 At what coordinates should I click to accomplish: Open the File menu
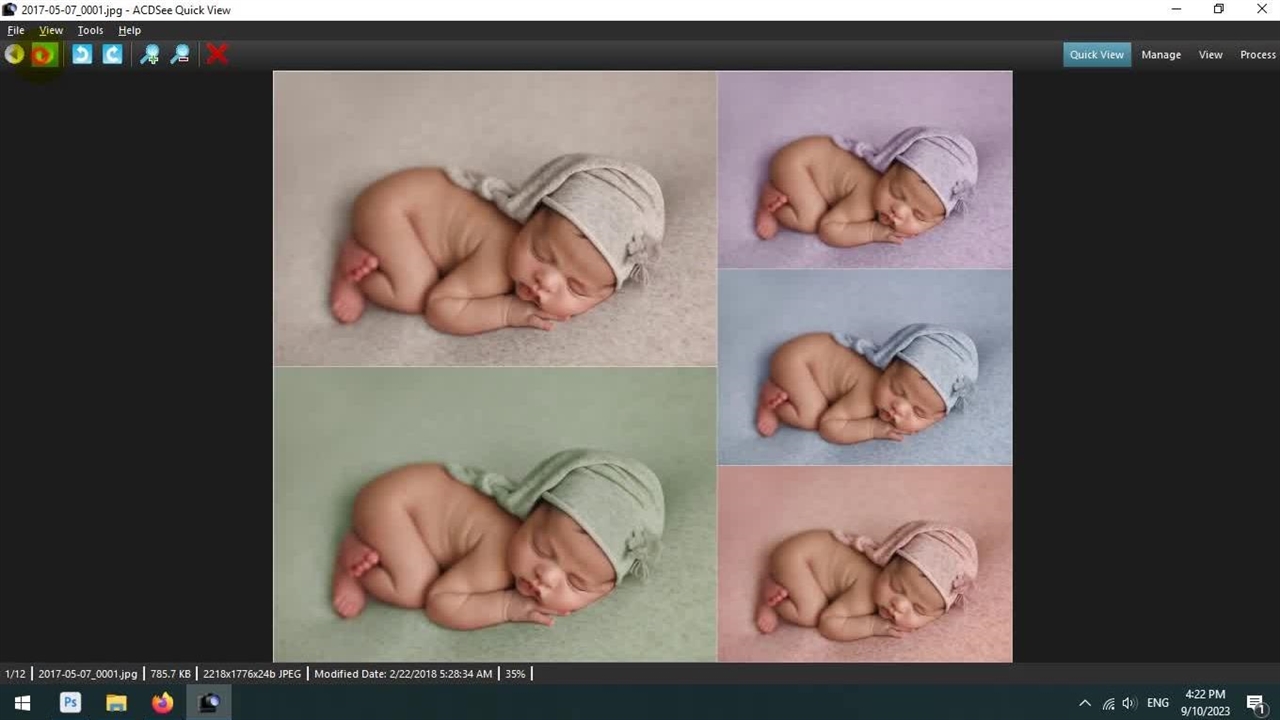click(16, 30)
